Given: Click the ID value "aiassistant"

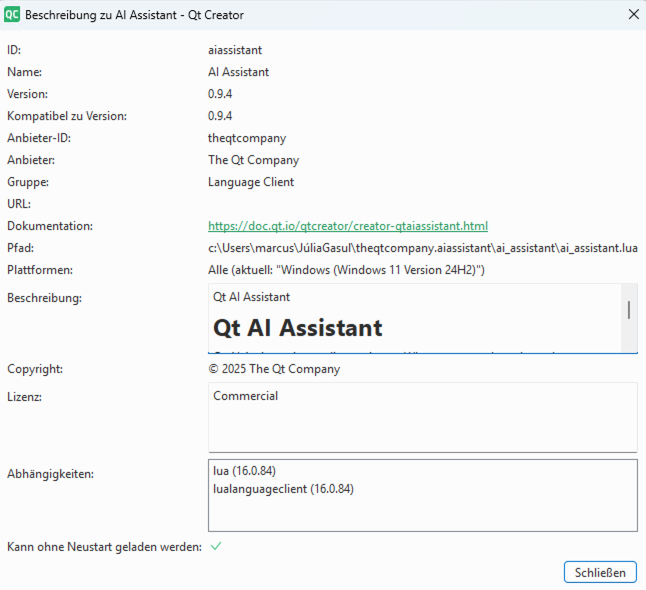Looking at the screenshot, I should [x=235, y=50].
